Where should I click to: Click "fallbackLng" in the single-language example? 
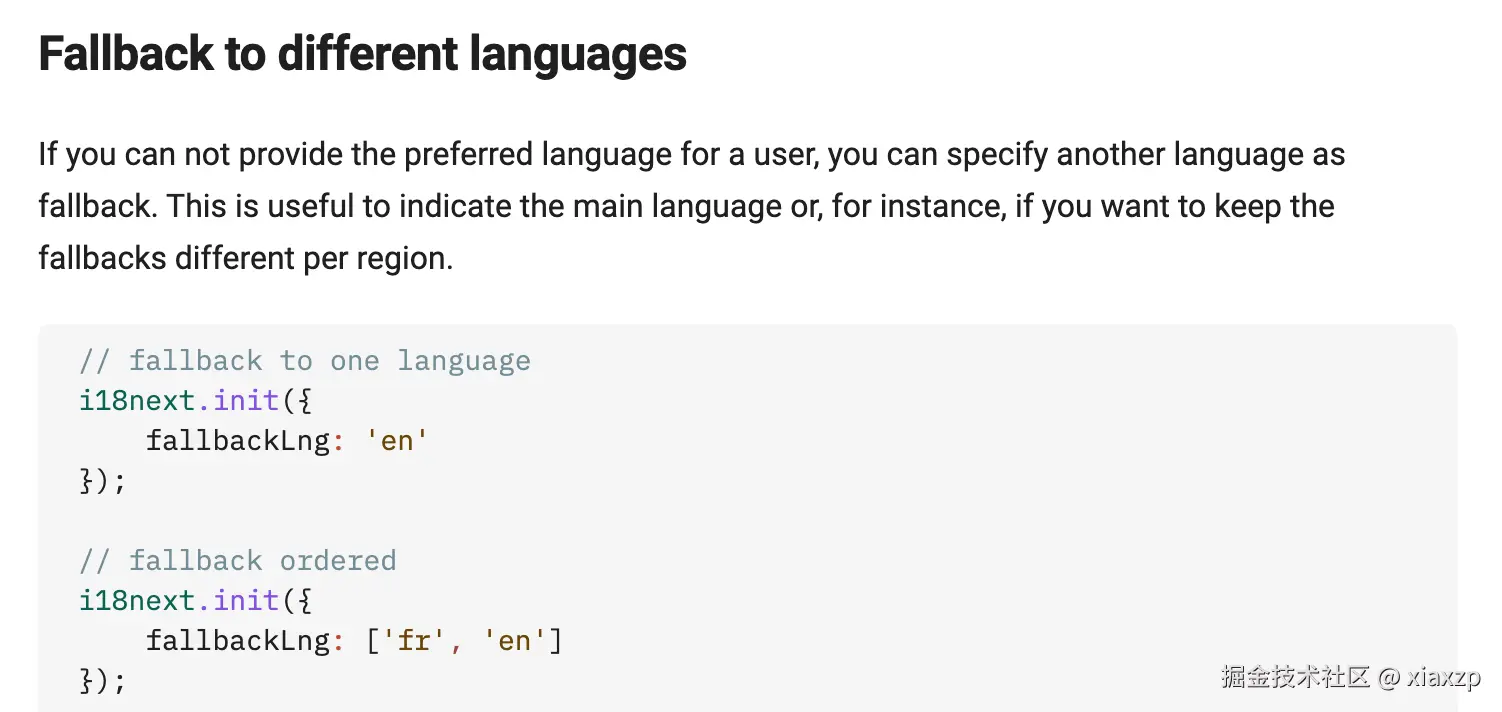pos(237,440)
